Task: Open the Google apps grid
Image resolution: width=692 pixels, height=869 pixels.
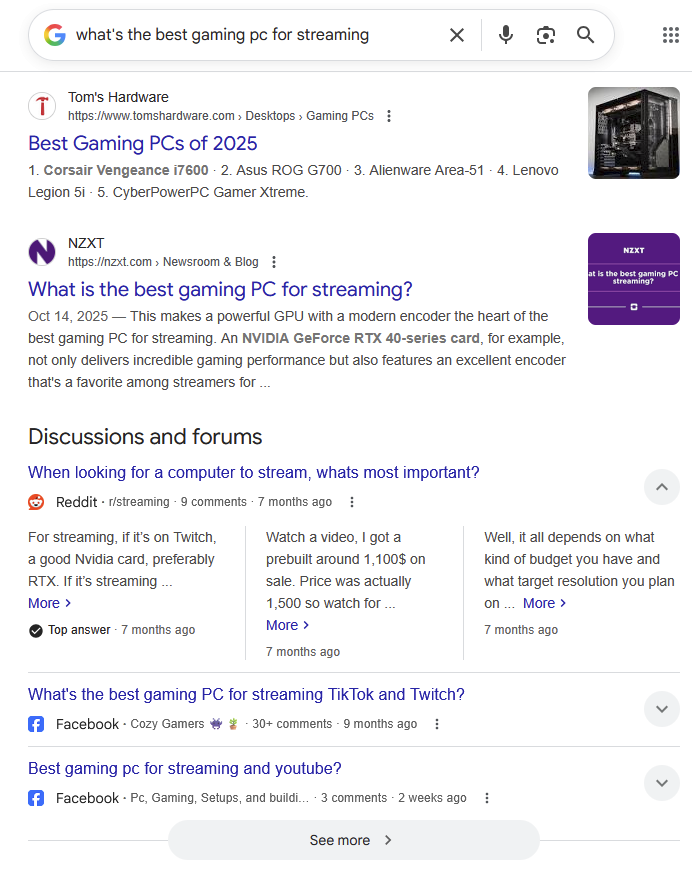Action: (x=671, y=35)
